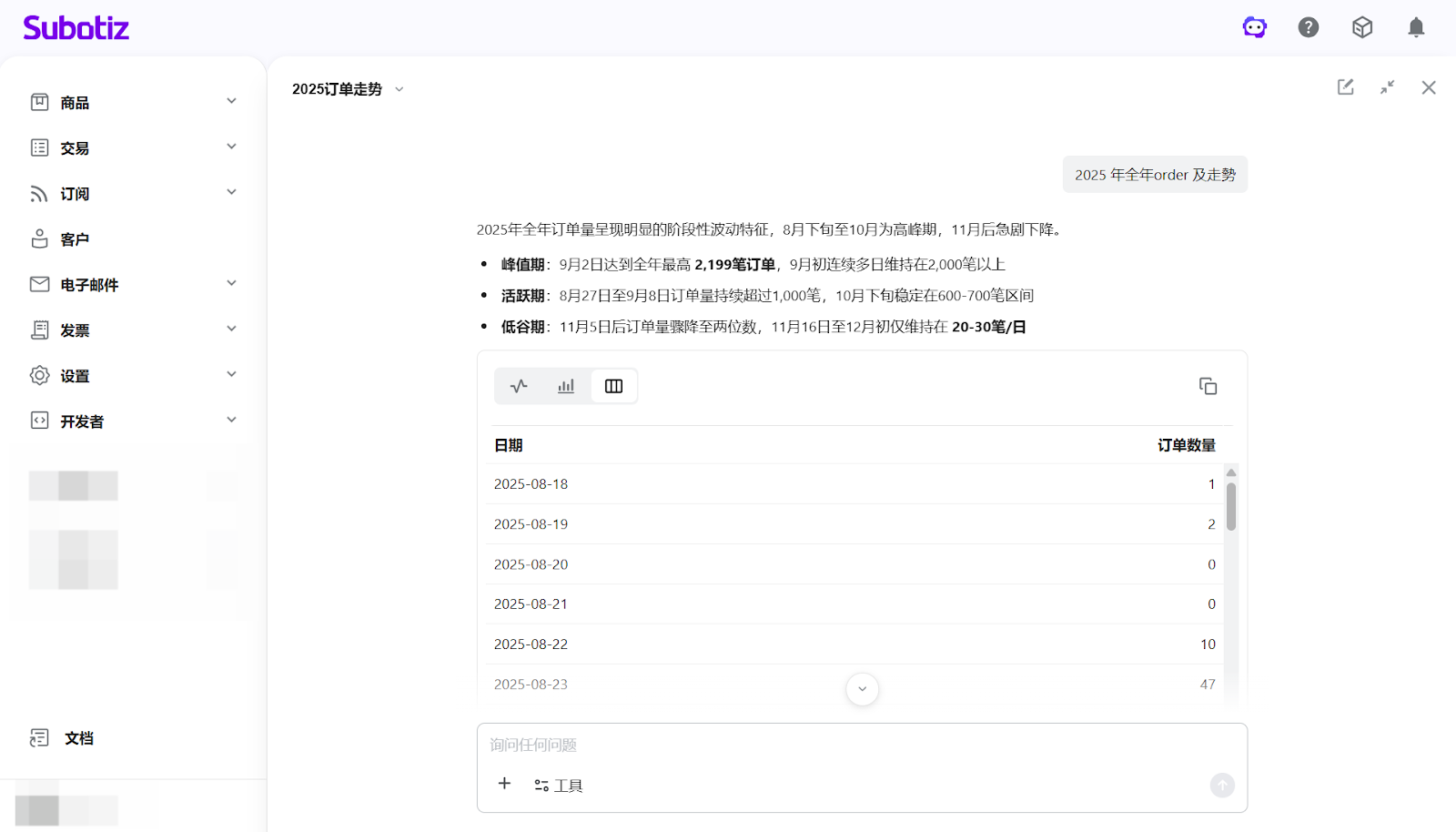Start a new chat with edit icon
This screenshot has height=832, width=1456.
[x=1345, y=87]
